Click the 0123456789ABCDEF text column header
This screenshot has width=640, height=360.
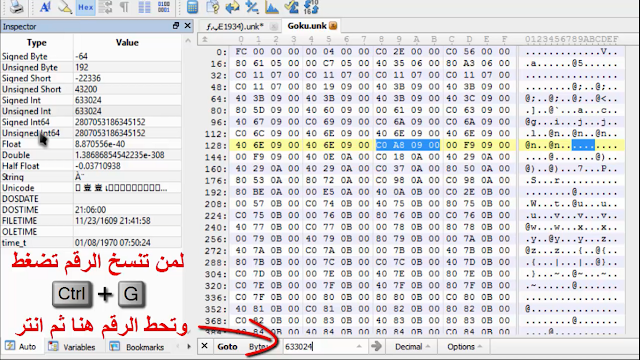(571, 39)
